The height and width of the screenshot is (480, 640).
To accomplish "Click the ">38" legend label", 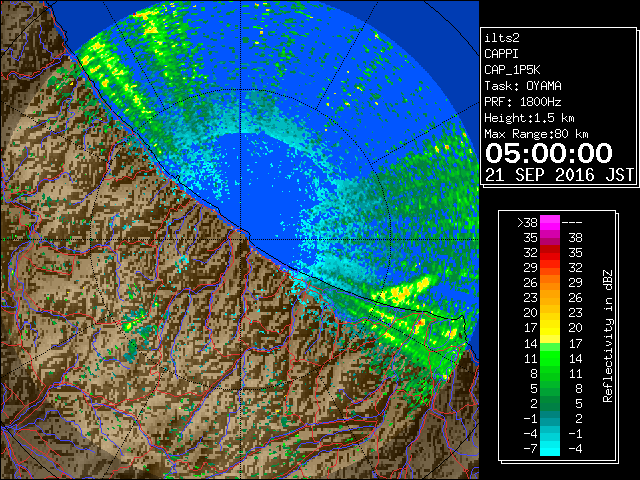I will click(x=527, y=223).
